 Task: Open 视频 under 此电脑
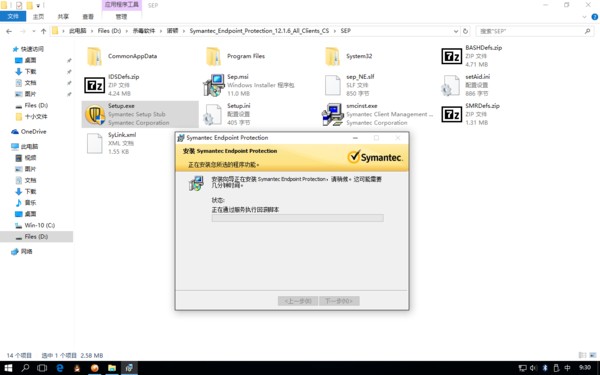pyautogui.click(x=30, y=158)
